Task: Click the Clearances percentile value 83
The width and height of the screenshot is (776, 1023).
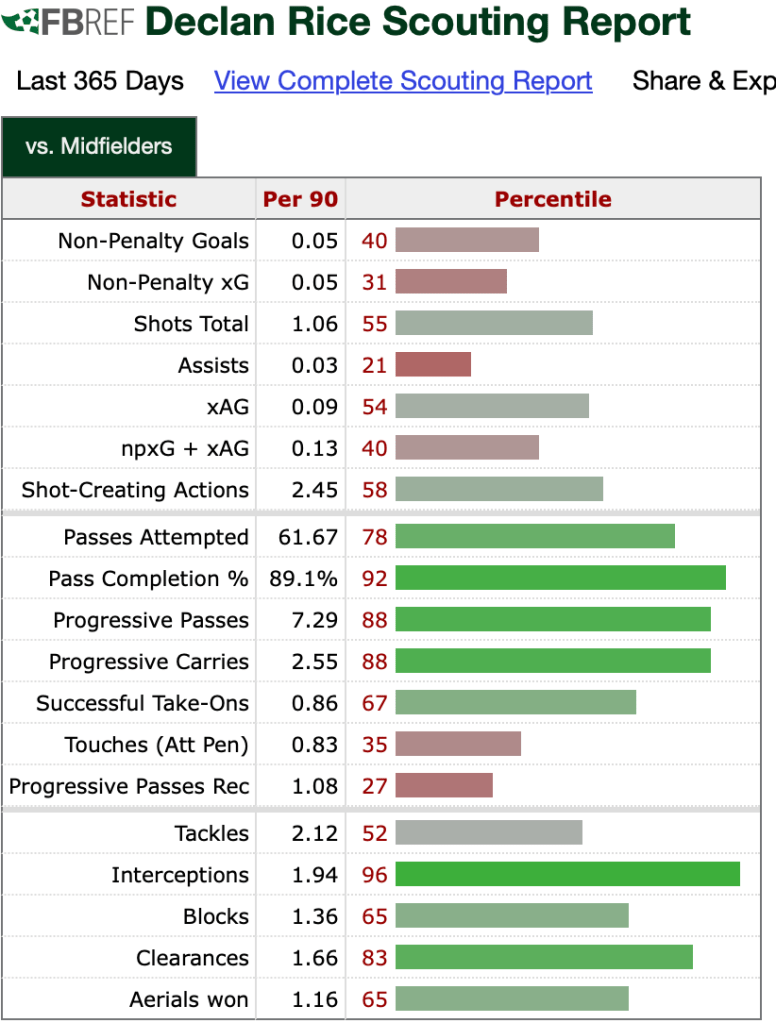Action: 374,958
